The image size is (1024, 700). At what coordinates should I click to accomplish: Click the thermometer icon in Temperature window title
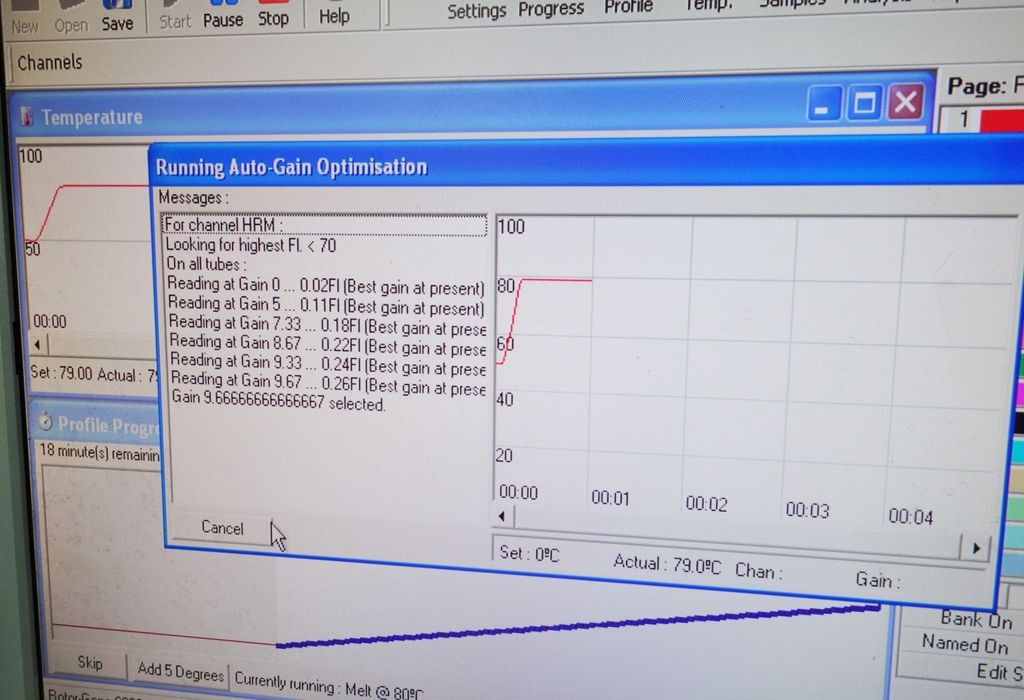[27, 116]
